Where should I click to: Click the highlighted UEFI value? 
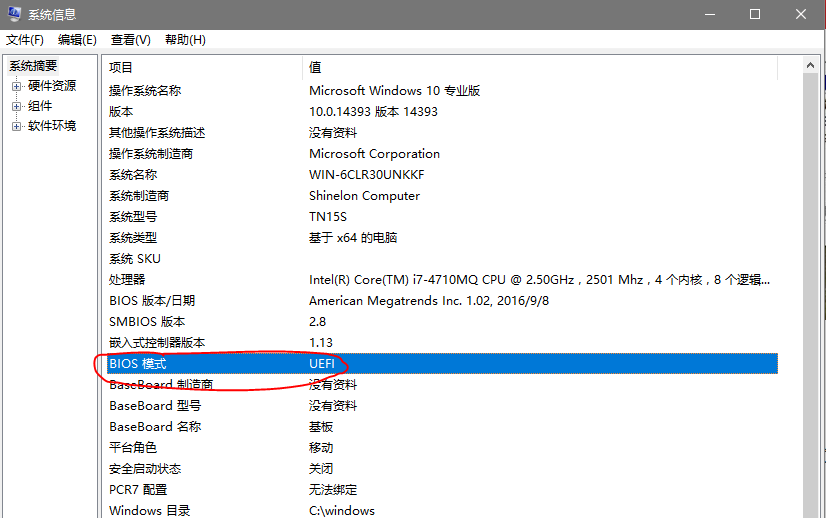(x=322, y=364)
